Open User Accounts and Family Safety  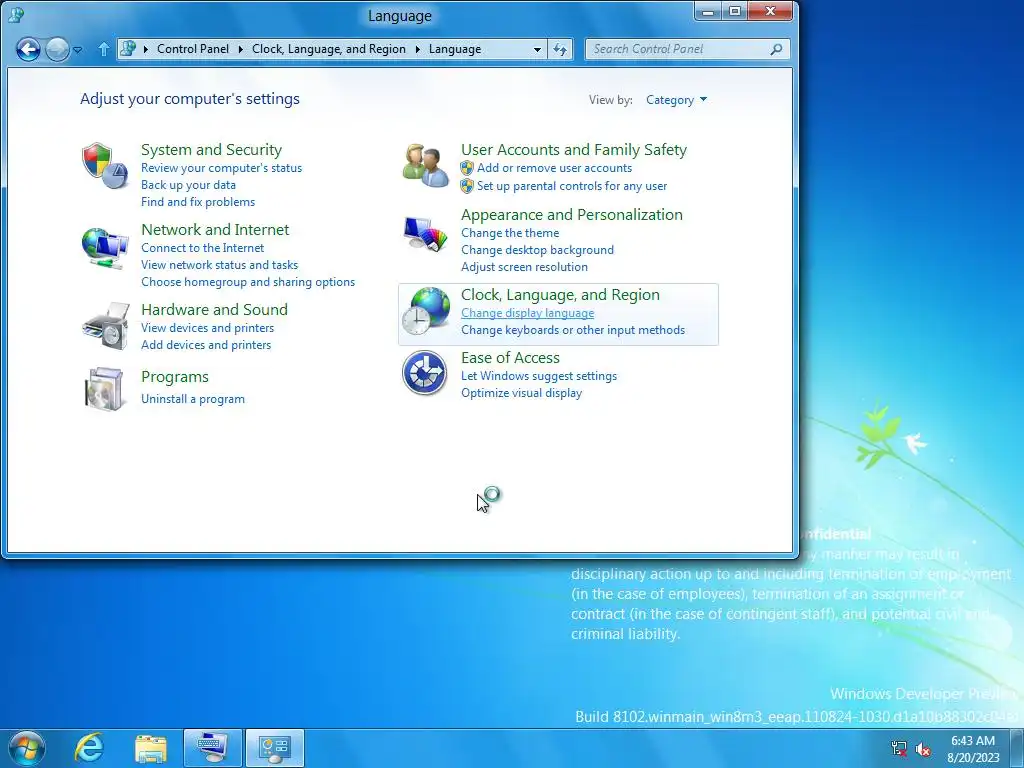(574, 150)
